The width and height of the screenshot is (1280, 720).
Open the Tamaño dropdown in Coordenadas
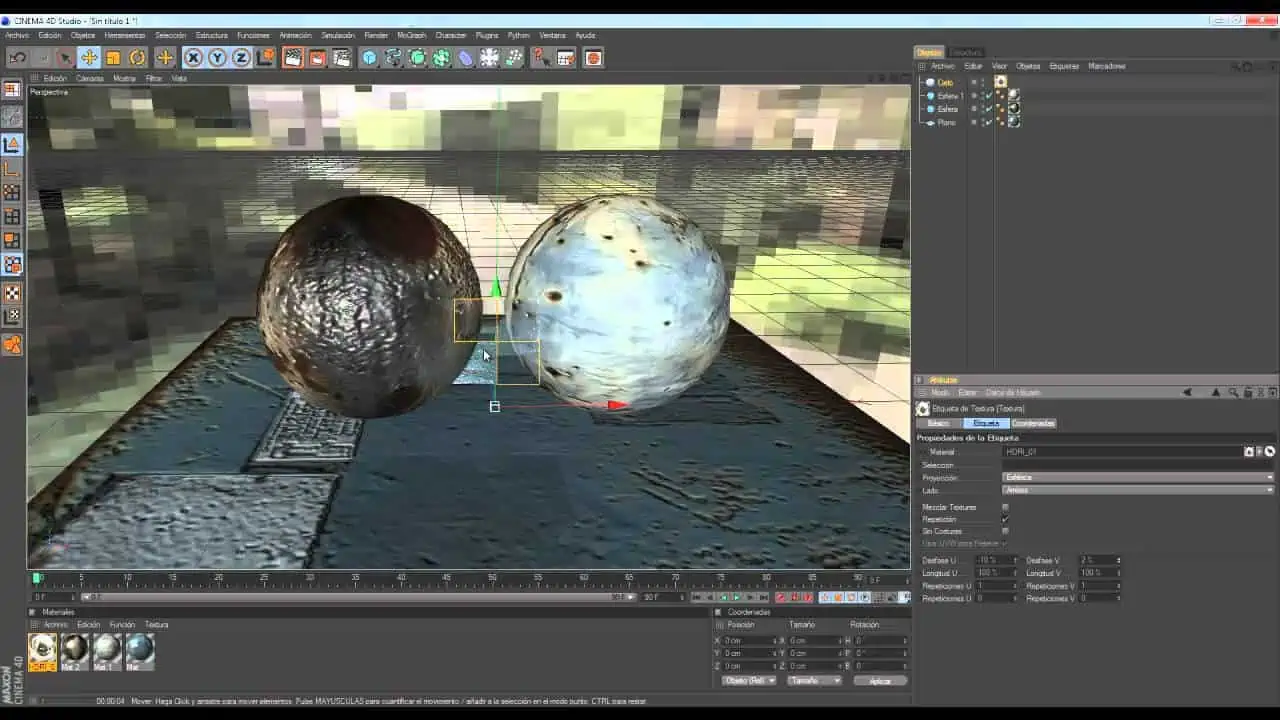pyautogui.click(x=814, y=681)
